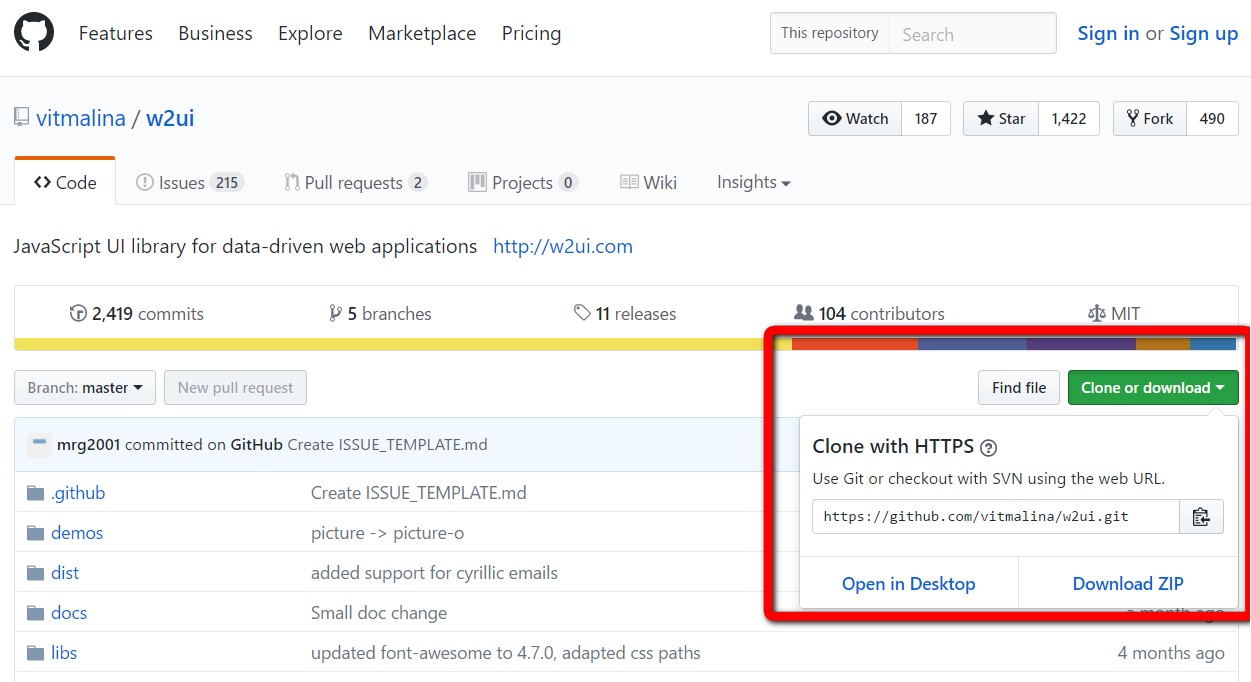The width and height of the screenshot is (1251, 682).
Task: Expand the Clone or download dropdown
Action: (x=1153, y=388)
